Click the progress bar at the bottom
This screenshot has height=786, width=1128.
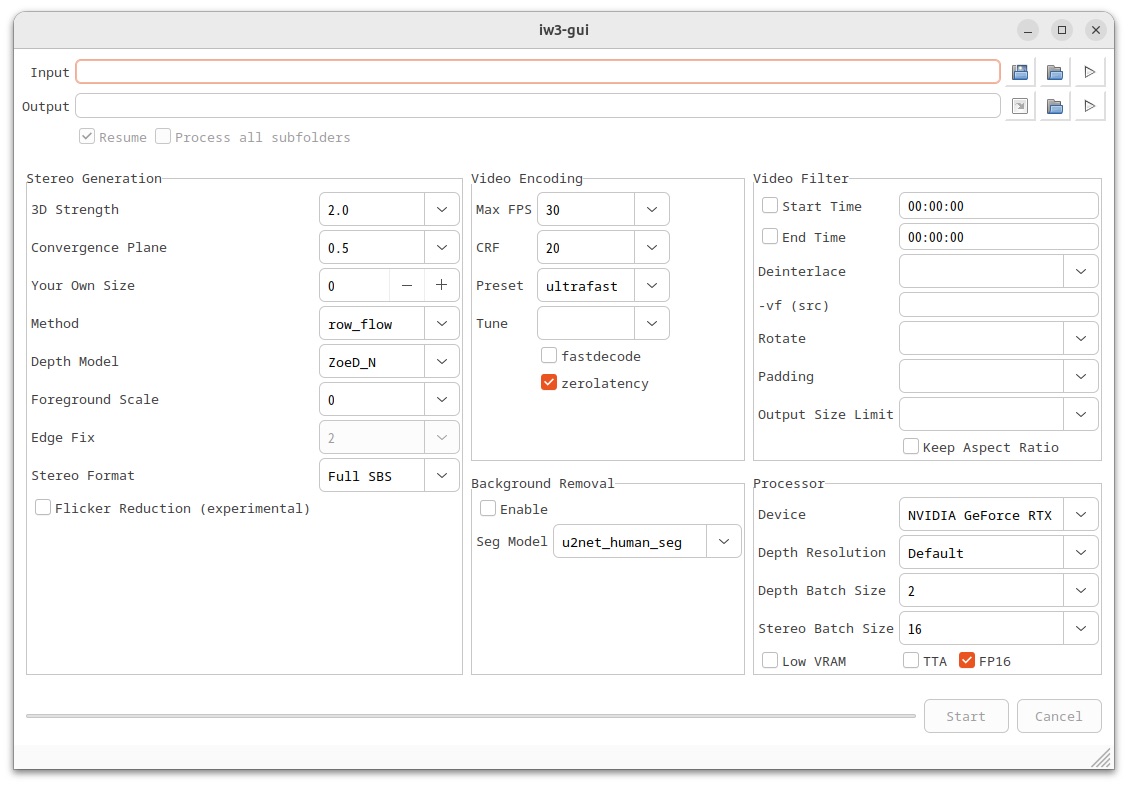tap(470, 716)
